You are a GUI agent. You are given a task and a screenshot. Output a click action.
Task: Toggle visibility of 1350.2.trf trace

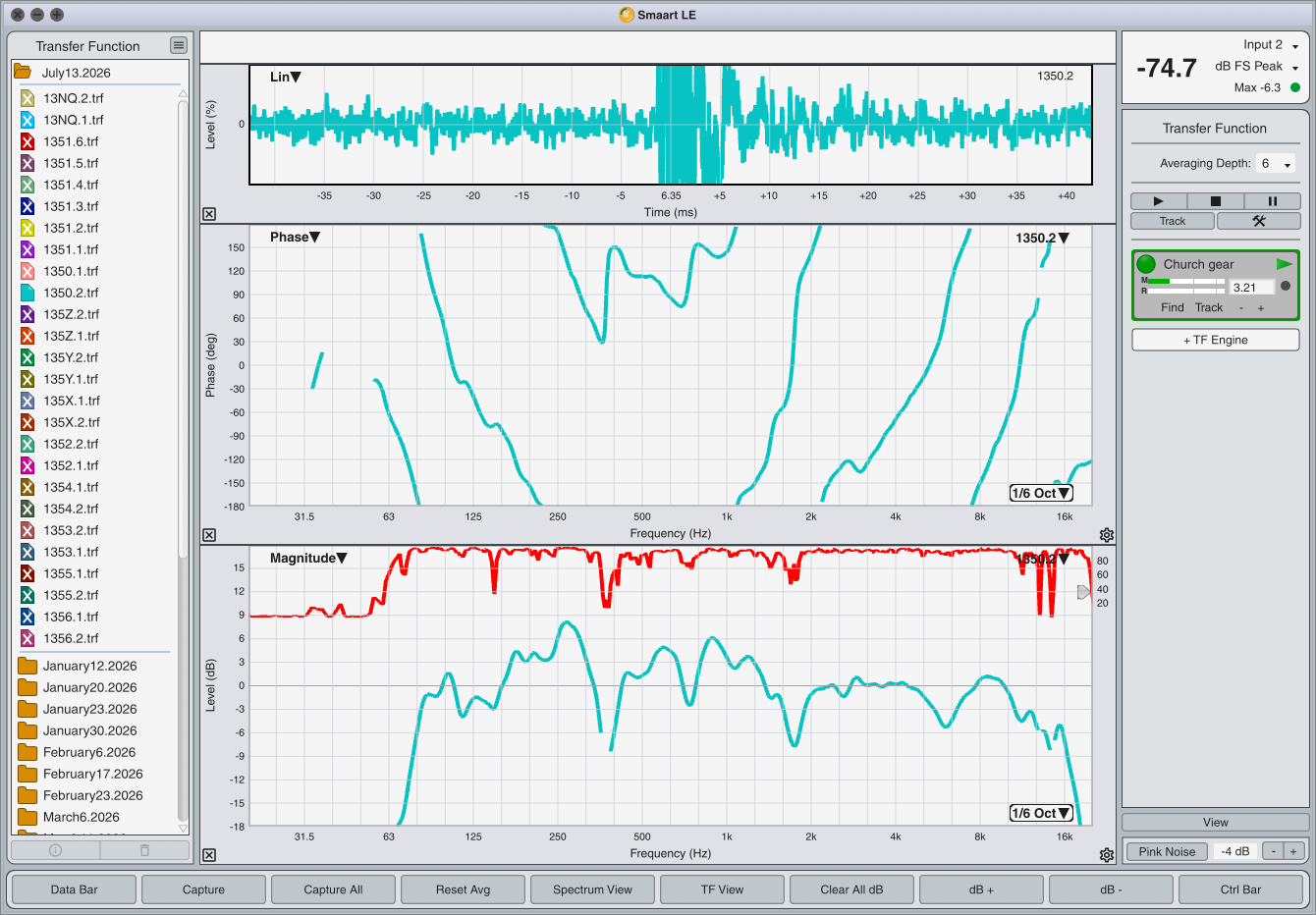[27, 293]
